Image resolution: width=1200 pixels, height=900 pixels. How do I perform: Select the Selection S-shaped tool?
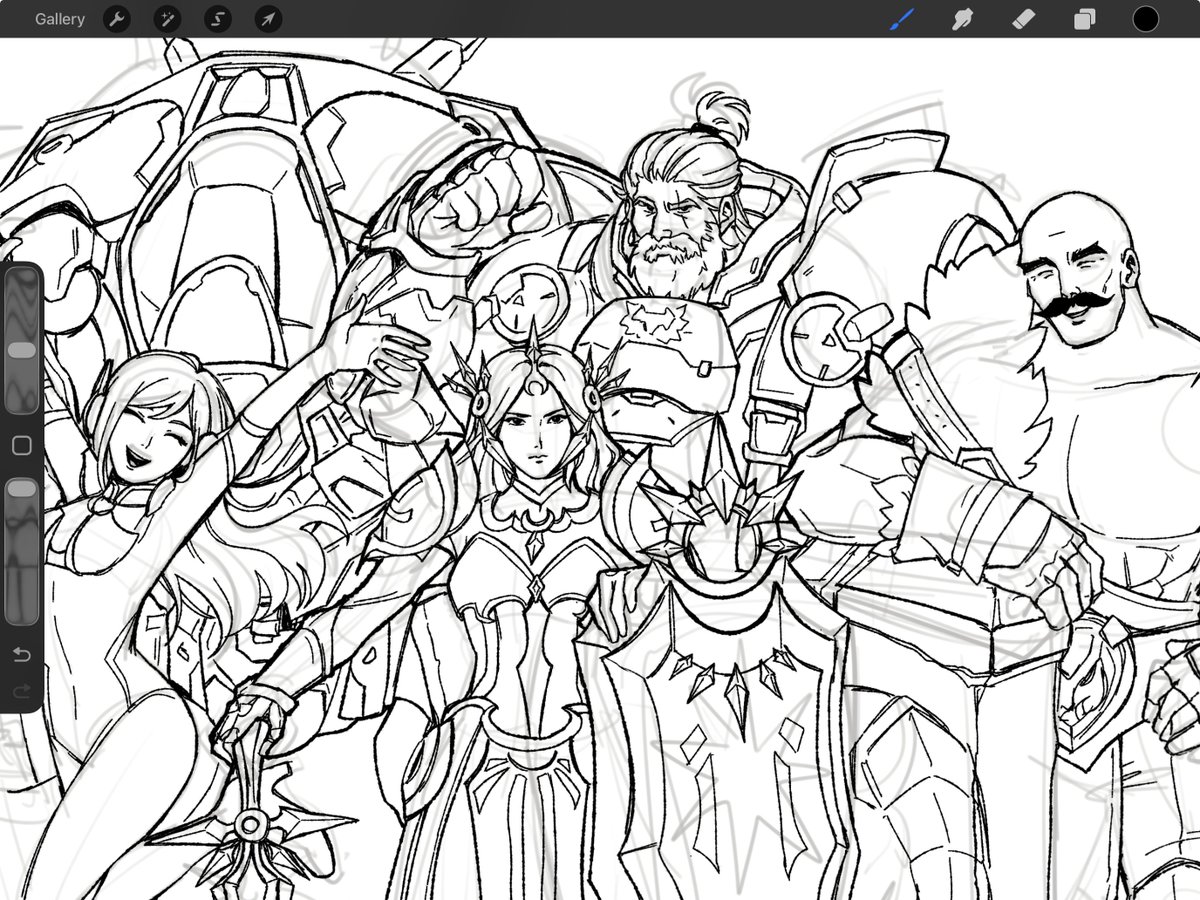tap(217, 19)
